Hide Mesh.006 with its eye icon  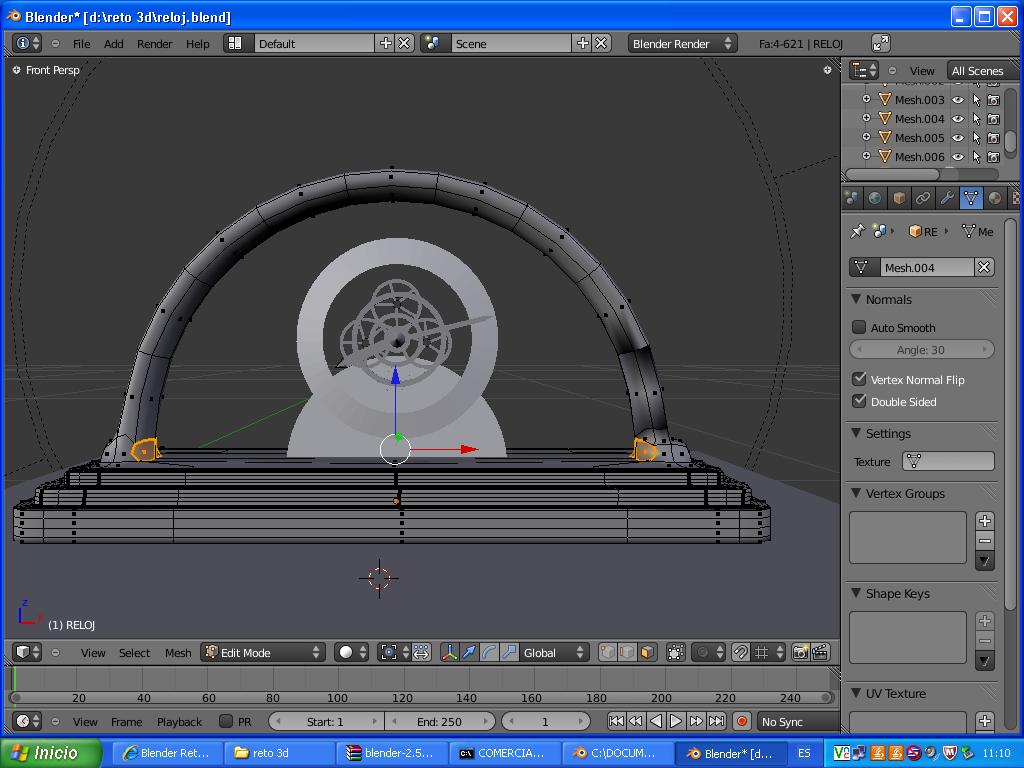[x=958, y=157]
